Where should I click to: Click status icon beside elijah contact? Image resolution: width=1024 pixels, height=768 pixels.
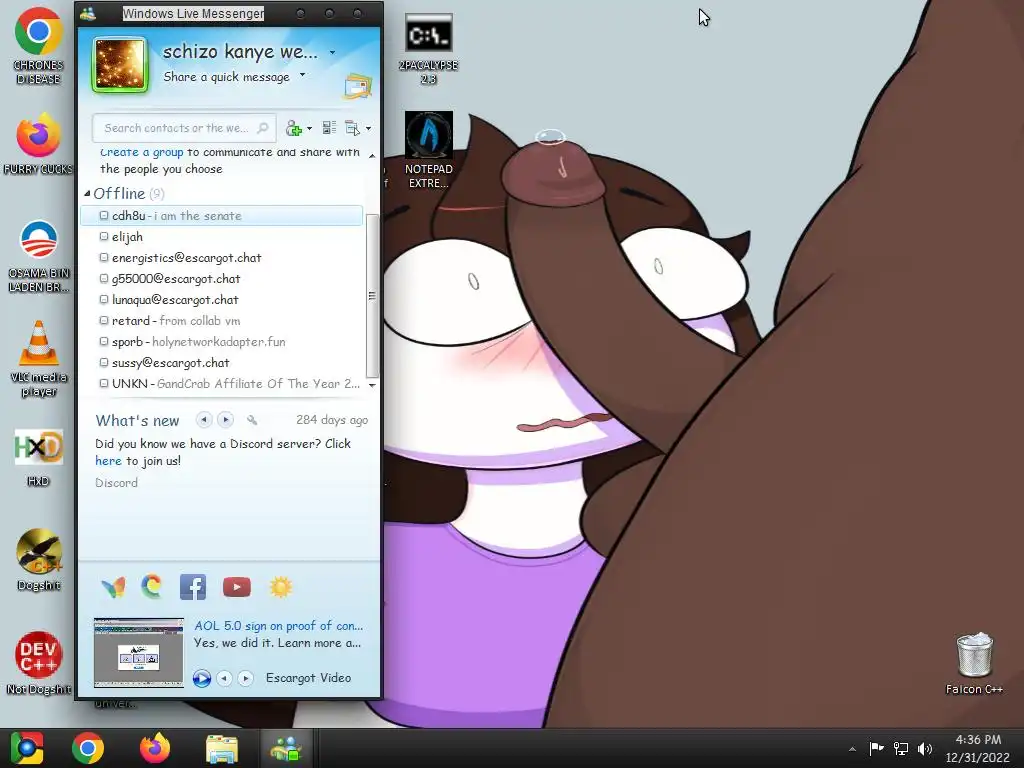[x=104, y=236]
